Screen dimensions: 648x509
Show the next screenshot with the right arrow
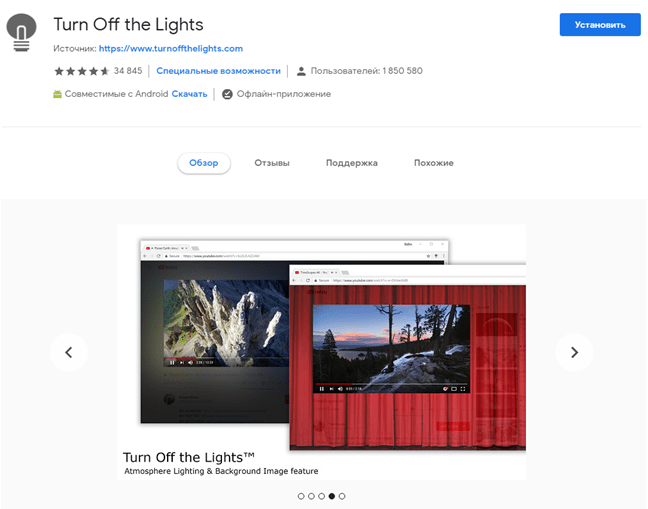574,352
